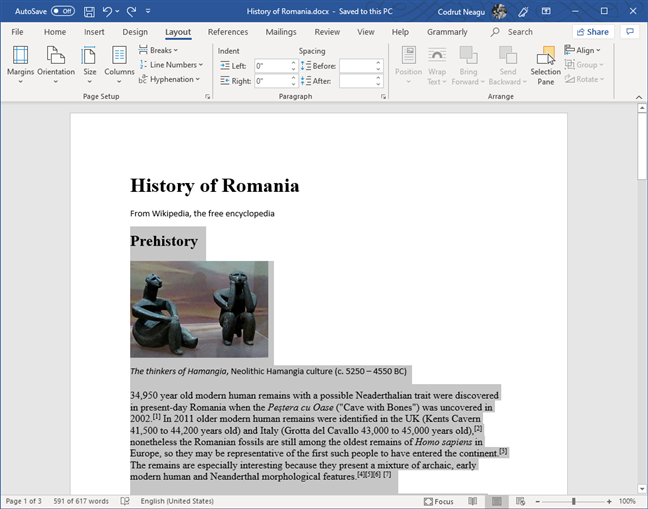Collapse the ribbon with the chevron

[x=639, y=97]
